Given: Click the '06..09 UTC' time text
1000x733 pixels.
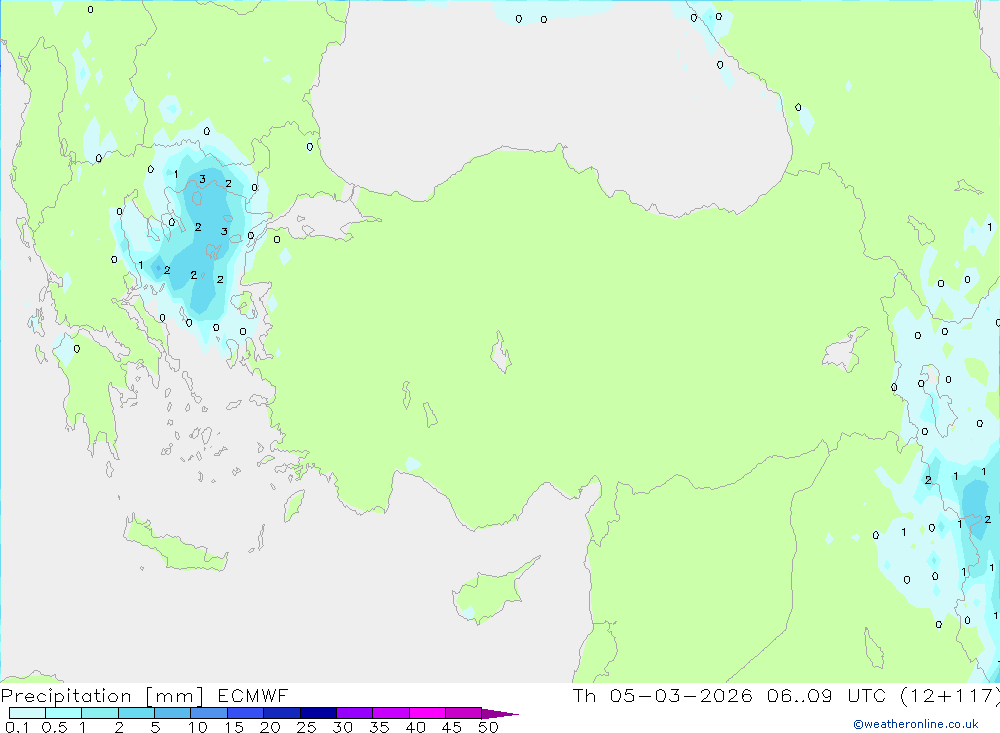Looking at the screenshot, I should tap(827, 695).
